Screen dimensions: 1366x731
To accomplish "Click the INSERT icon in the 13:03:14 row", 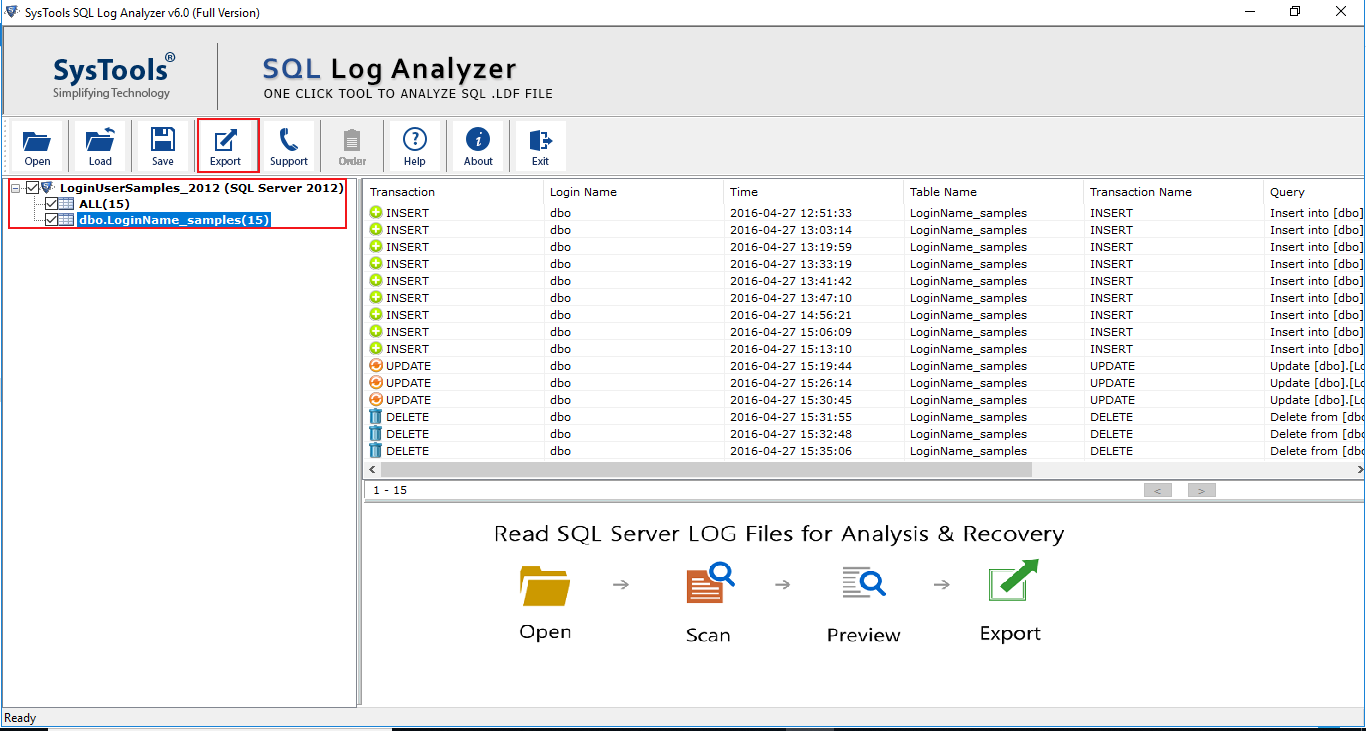I will pyautogui.click(x=376, y=230).
